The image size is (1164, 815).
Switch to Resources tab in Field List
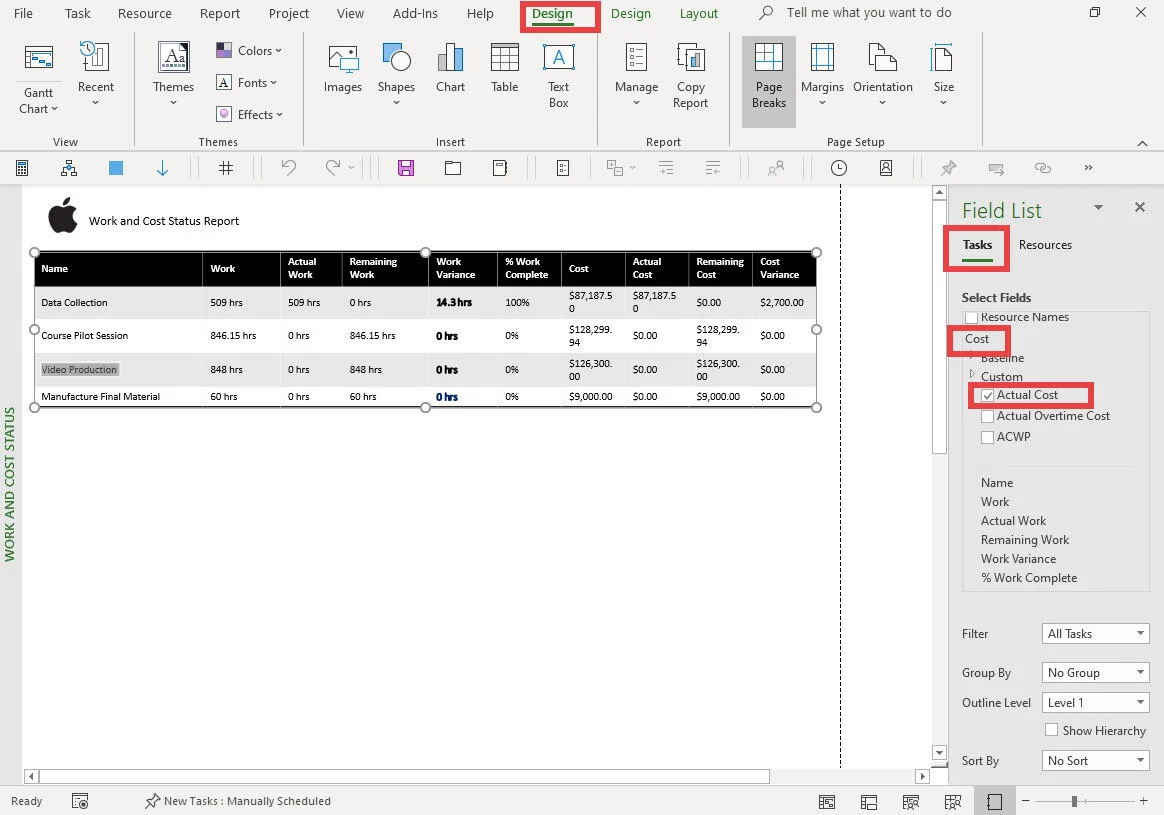click(x=1044, y=245)
